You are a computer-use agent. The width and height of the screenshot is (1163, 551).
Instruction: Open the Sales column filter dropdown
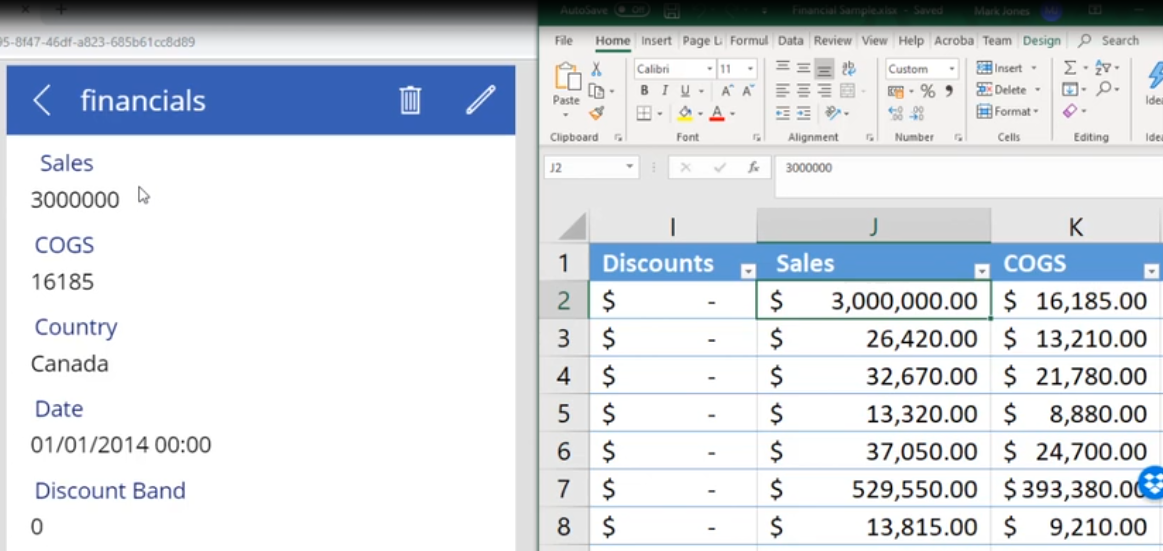pyautogui.click(x=981, y=271)
